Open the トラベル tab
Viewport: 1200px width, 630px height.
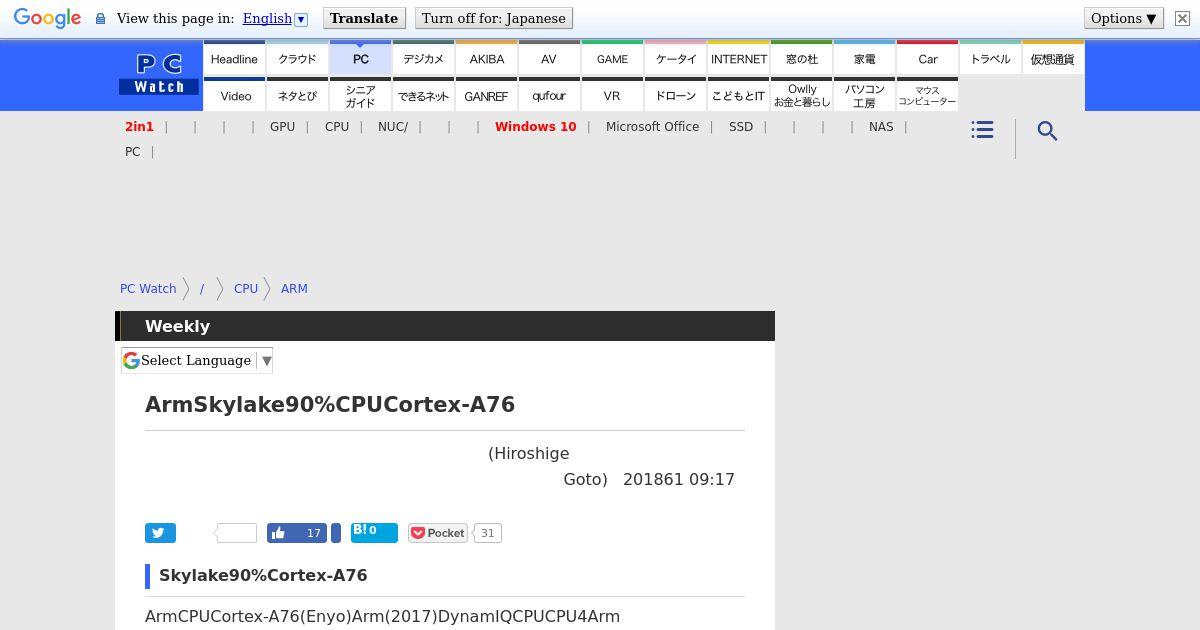[x=990, y=58]
